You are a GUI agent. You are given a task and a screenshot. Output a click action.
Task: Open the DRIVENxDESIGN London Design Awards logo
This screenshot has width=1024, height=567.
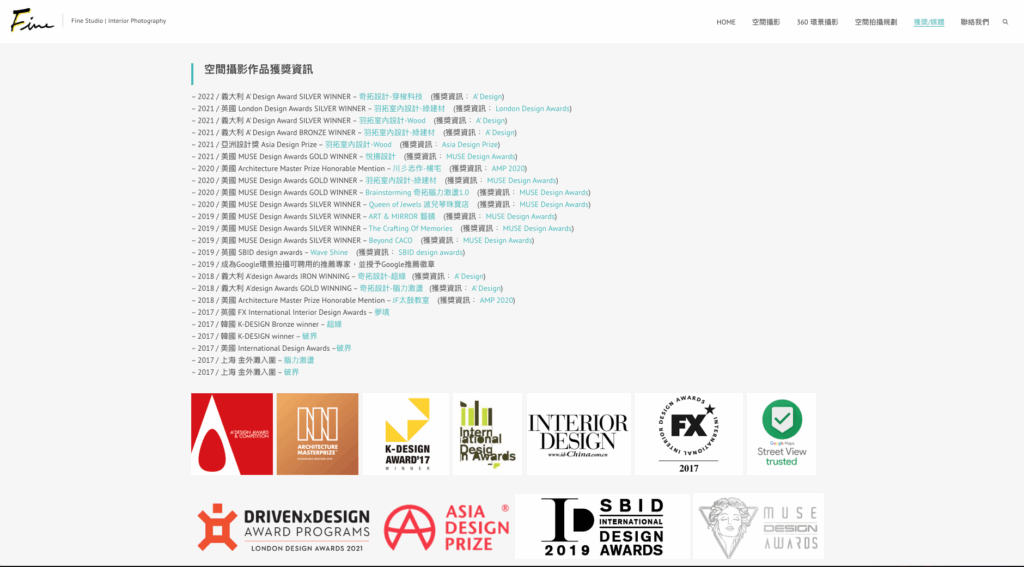tap(283, 527)
